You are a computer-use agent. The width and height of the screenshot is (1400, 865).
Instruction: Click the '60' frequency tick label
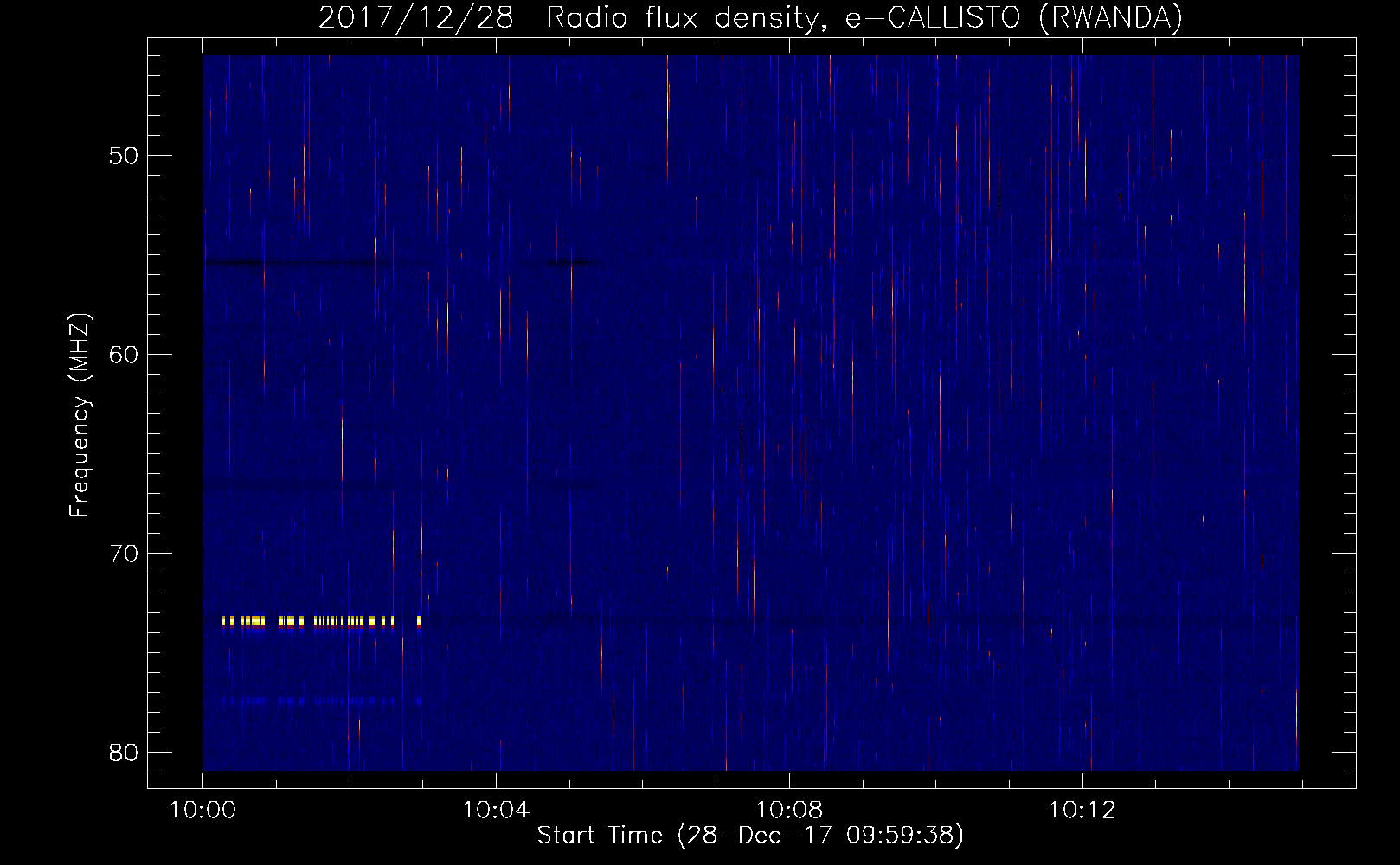125,356
